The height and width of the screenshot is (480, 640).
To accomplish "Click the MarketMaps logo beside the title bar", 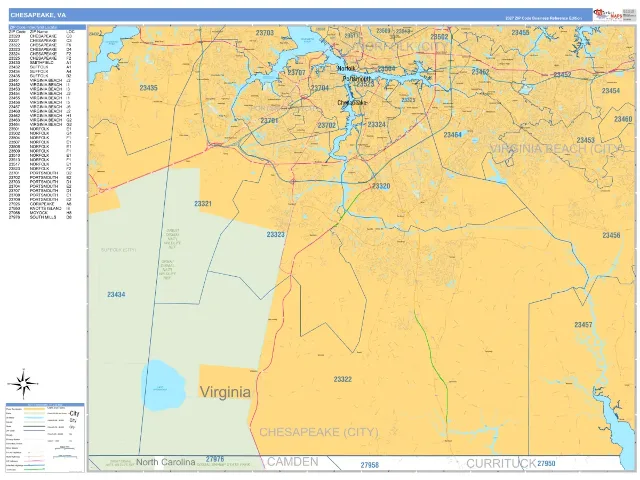I will pos(608,15).
